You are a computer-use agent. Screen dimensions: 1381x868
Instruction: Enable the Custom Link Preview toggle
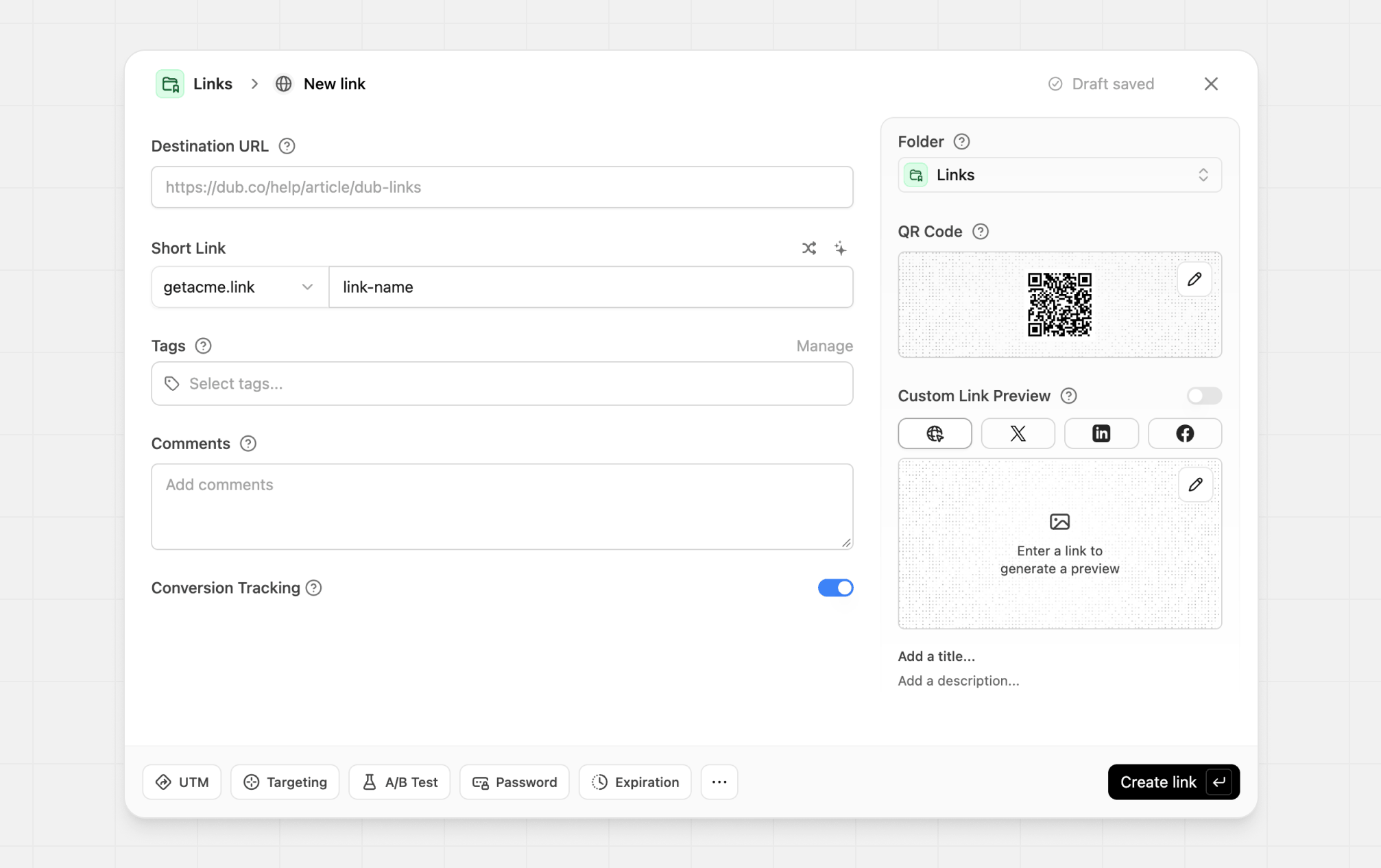[x=1204, y=396]
